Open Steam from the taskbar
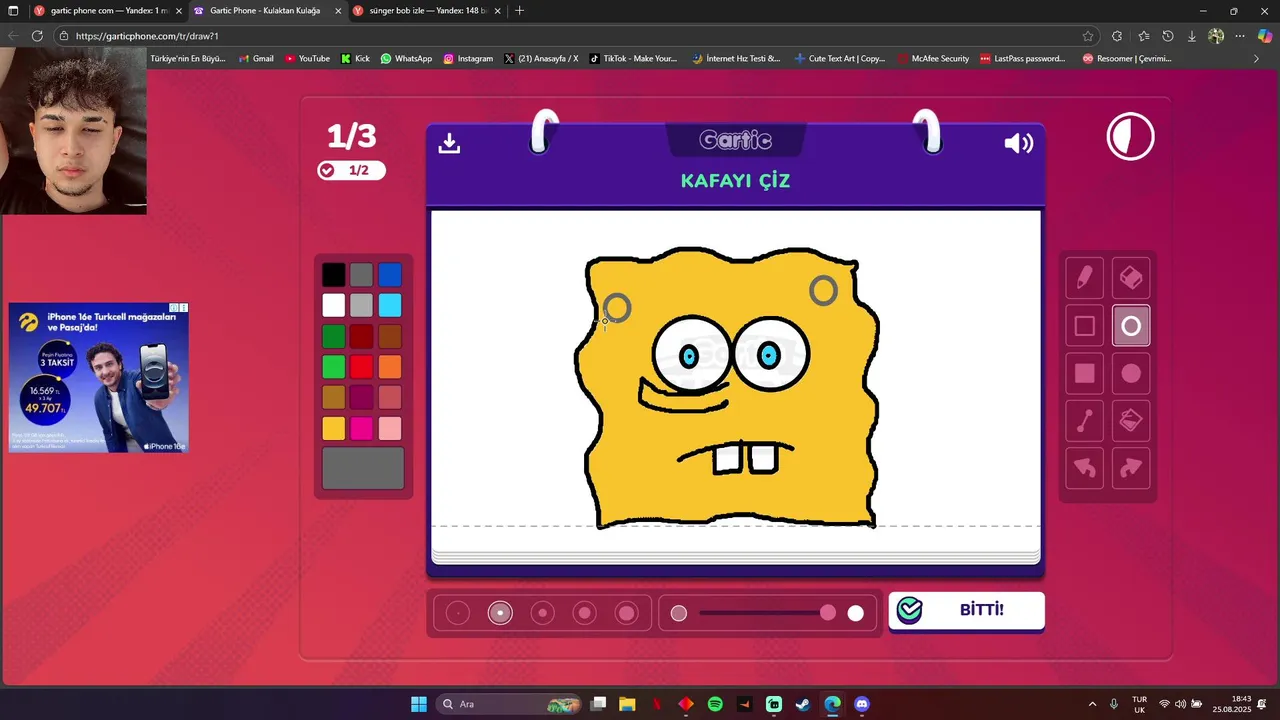 click(x=803, y=704)
